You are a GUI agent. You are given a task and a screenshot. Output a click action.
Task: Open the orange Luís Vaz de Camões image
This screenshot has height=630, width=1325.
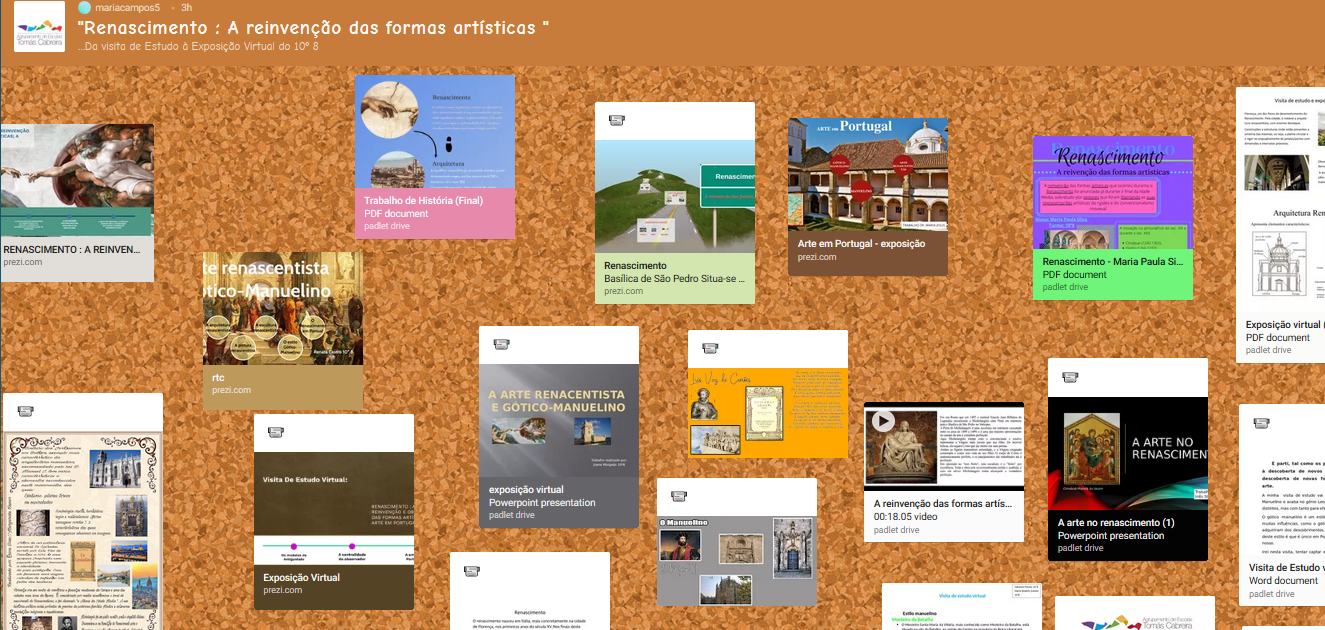point(768,413)
